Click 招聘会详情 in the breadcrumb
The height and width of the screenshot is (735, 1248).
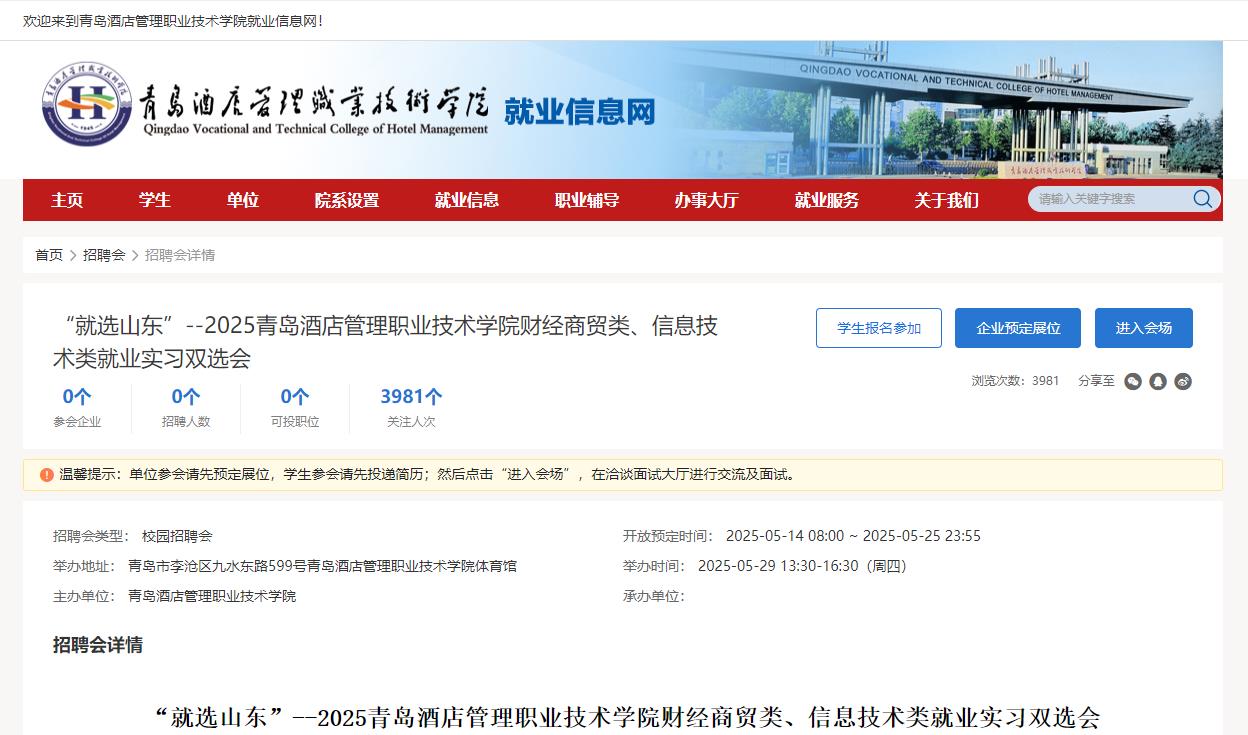click(180, 255)
